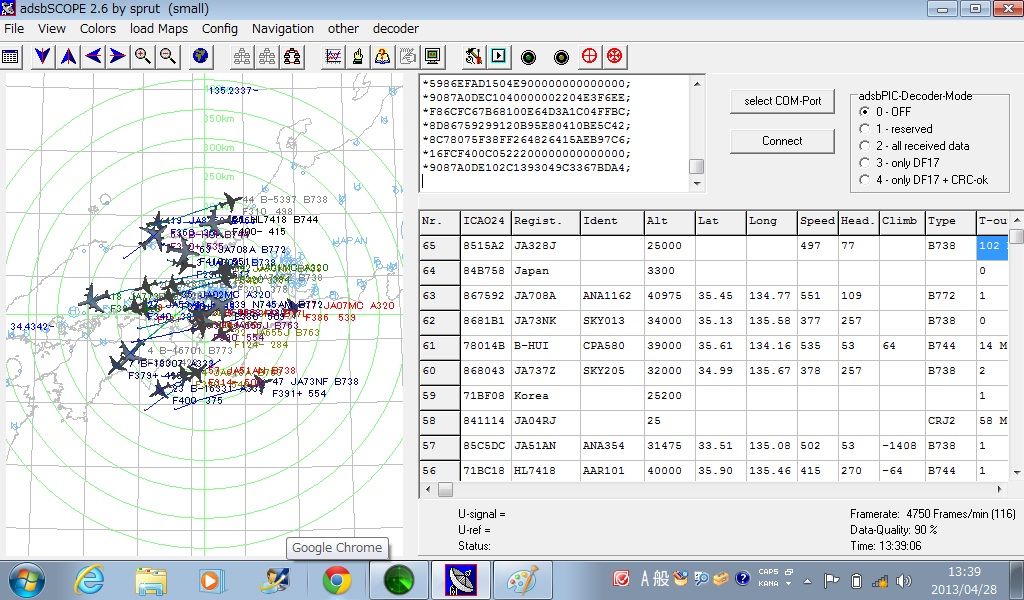Viewport: 1024px width, 600px height.
Task: Expand the Colors menu
Action: point(97,28)
